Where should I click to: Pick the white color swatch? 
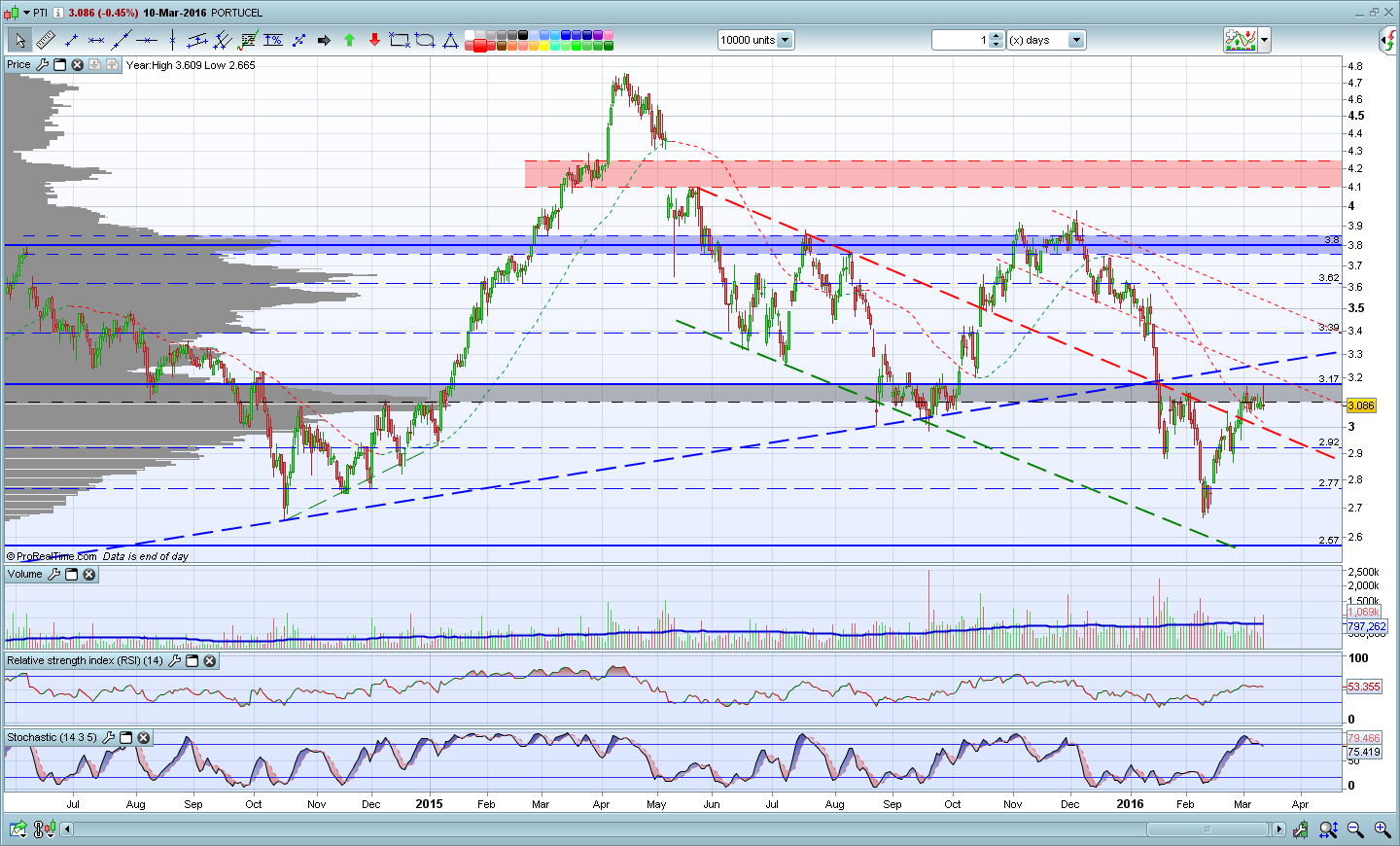coord(470,35)
